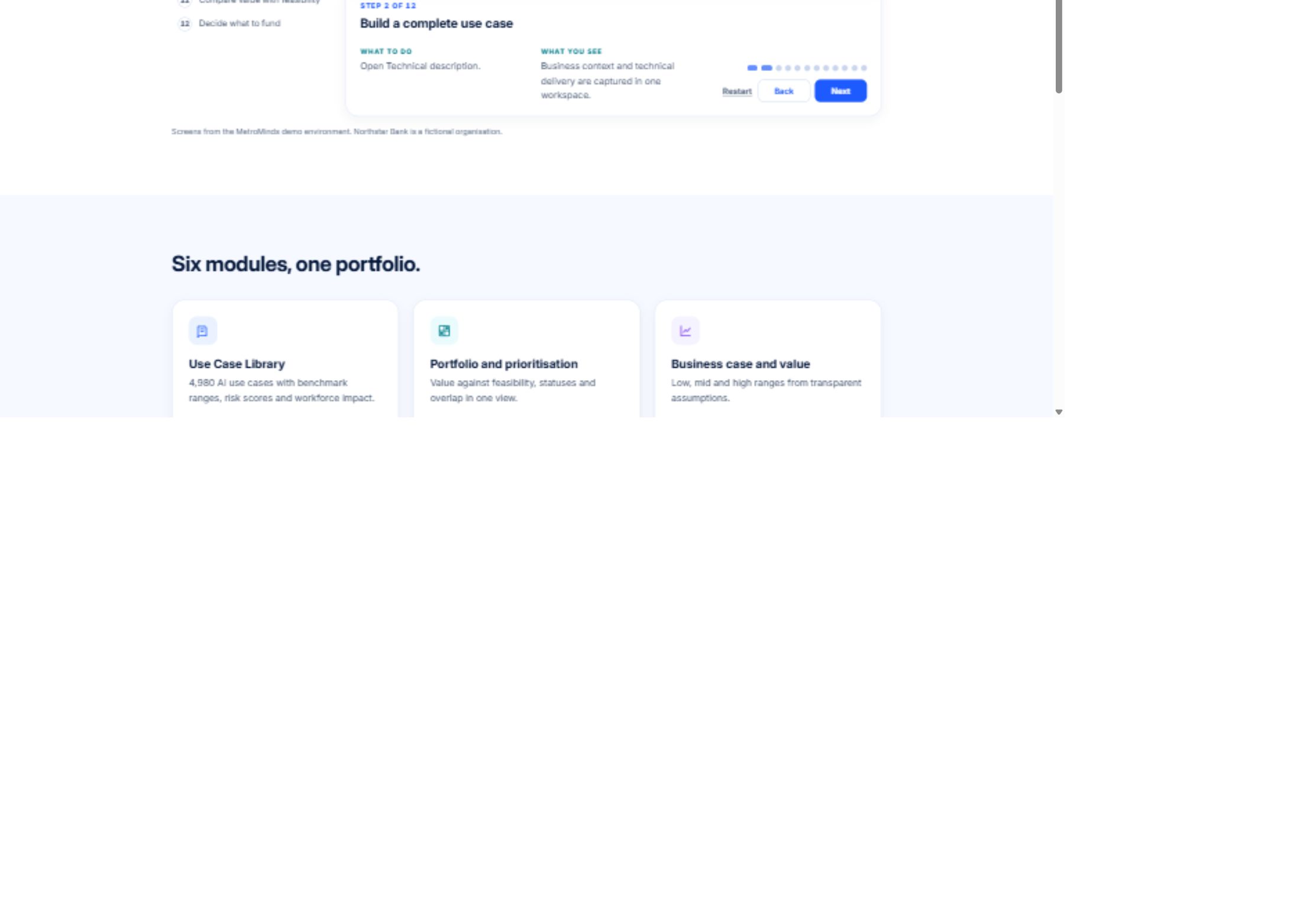Go Back to the previous step
This screenshot has height=924, width=1316.
coord(784,91)
